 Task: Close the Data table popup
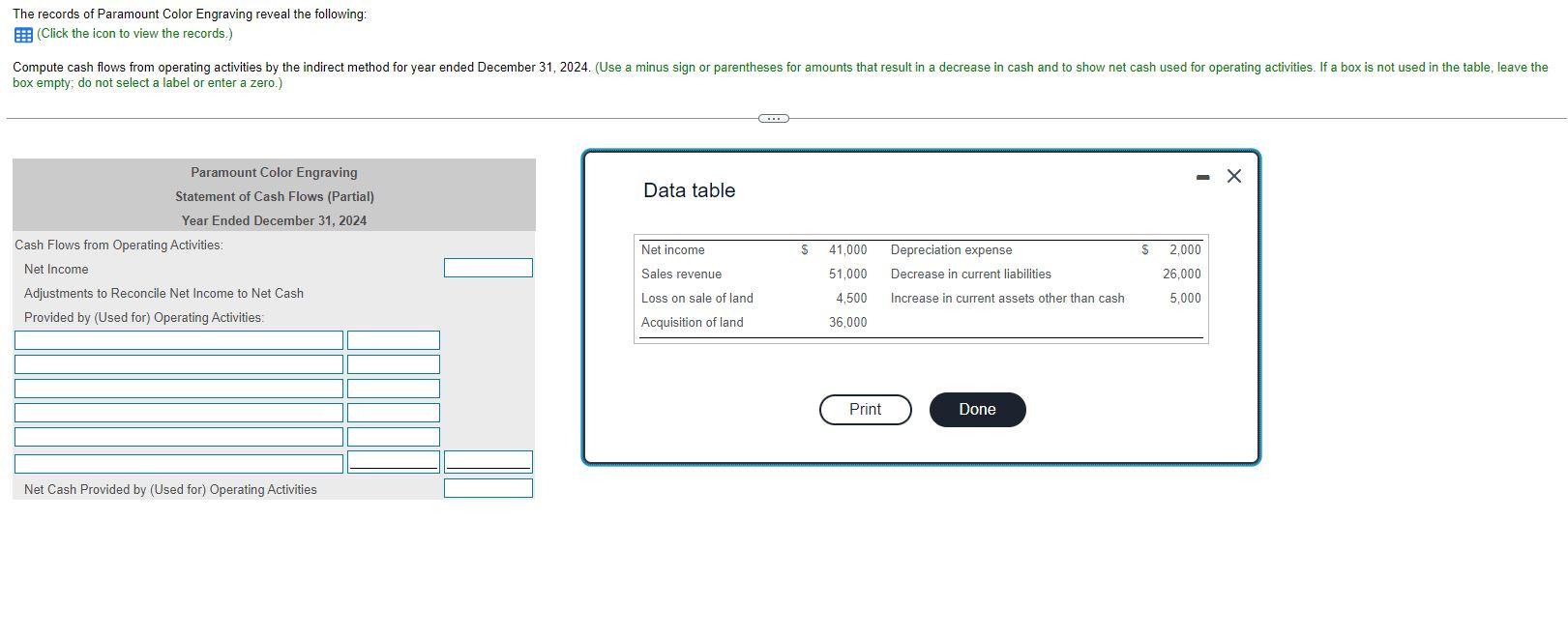coord(1233,176)
